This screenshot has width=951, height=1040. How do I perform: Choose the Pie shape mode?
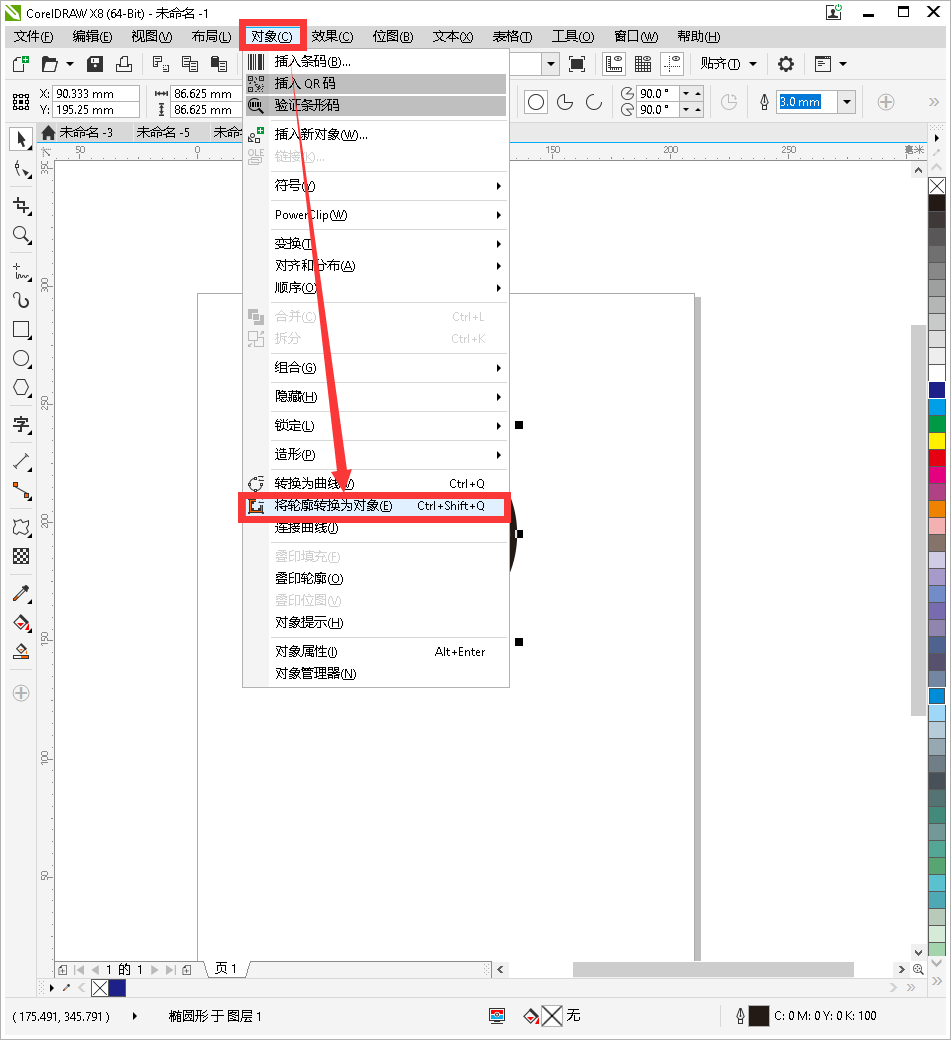coord(564,102)
